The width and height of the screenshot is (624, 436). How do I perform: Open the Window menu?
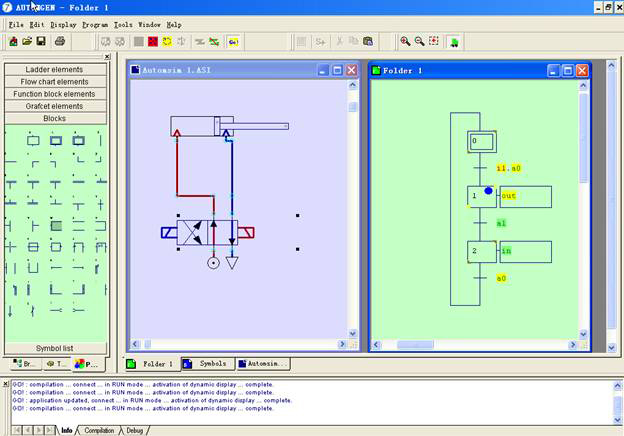click(x=149, y=25)
